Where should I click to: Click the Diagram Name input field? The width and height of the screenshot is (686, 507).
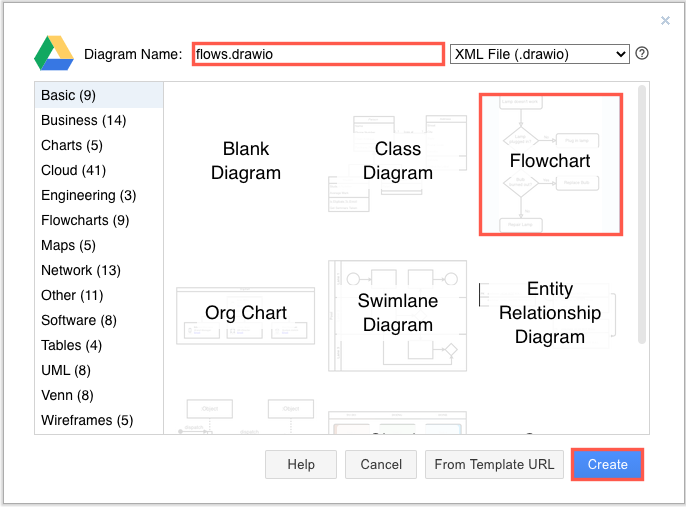tap(318, 54)
